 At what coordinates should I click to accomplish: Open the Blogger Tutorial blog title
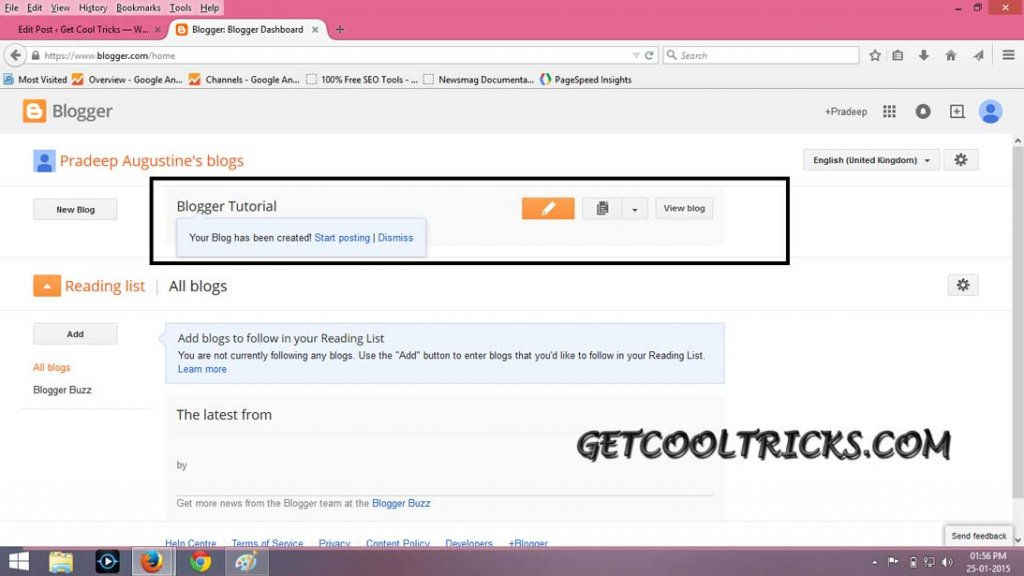click(x=227, y=206)
